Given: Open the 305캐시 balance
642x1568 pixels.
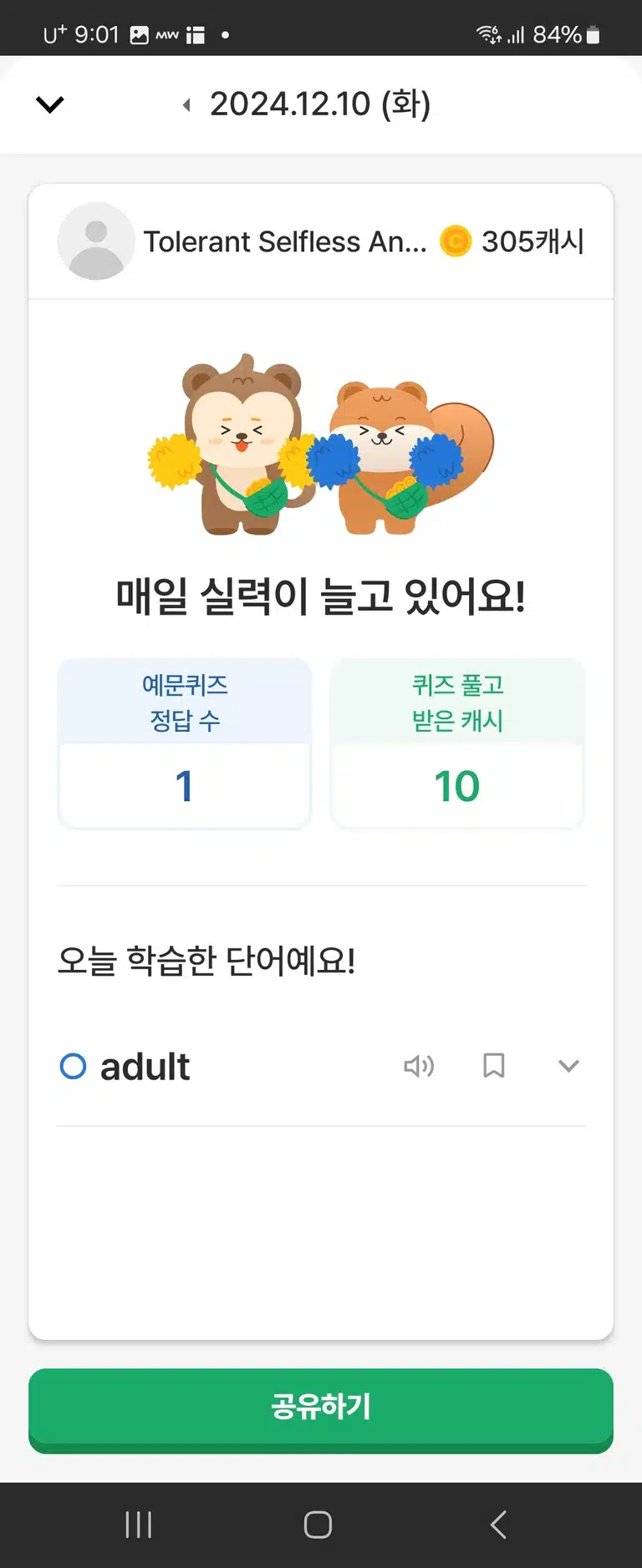Looking at the screenshot, I should pos(532,241).
